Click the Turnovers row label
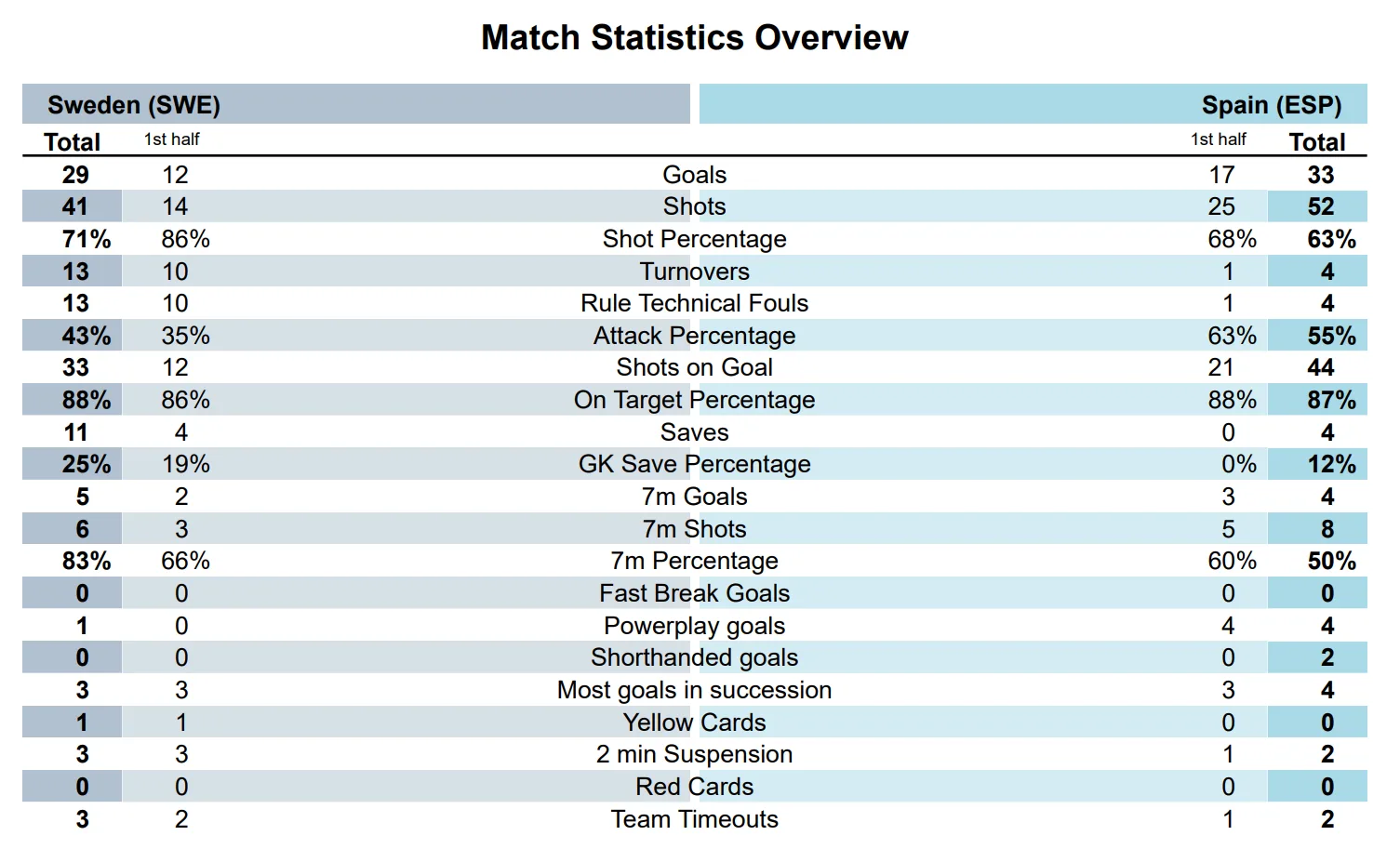The width and height of the screenshot is (1400, 862). click(694, 272)
